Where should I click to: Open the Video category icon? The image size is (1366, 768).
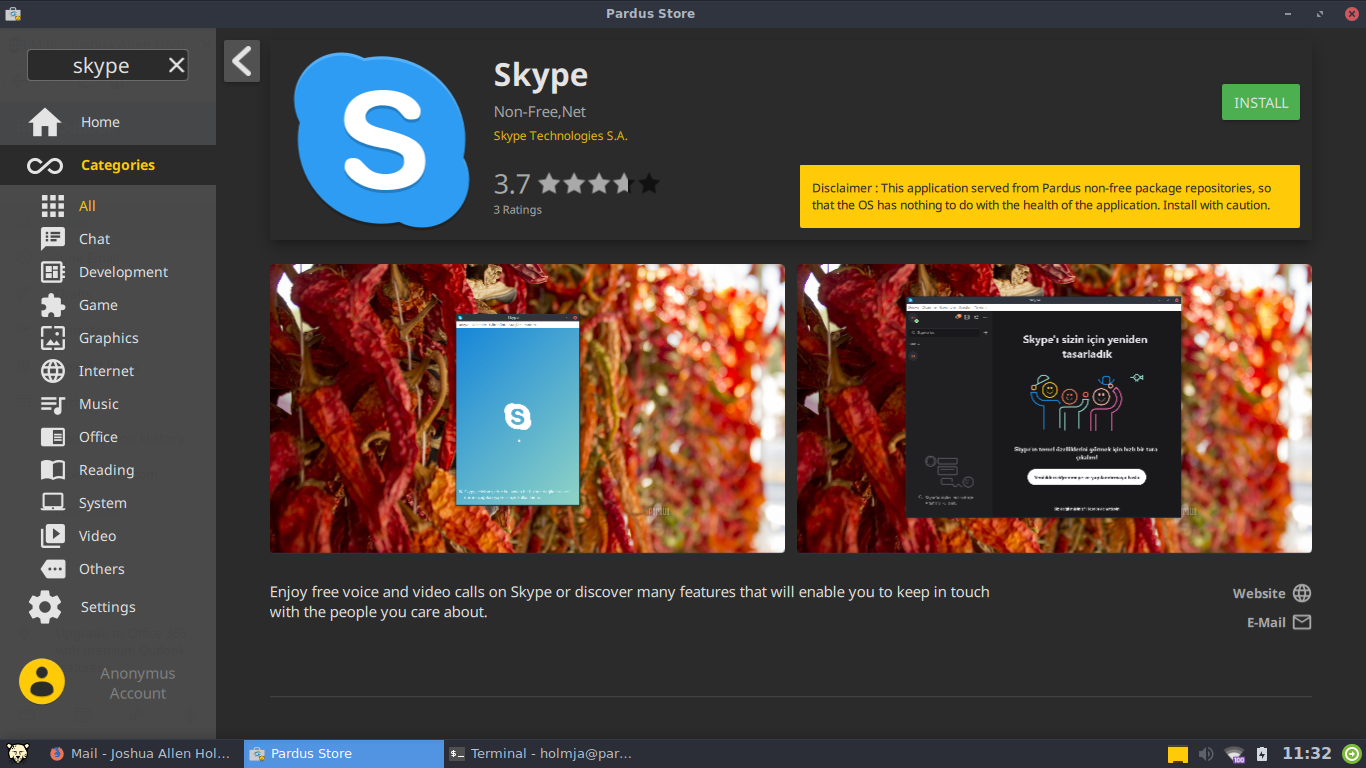[x=53, y=536]
